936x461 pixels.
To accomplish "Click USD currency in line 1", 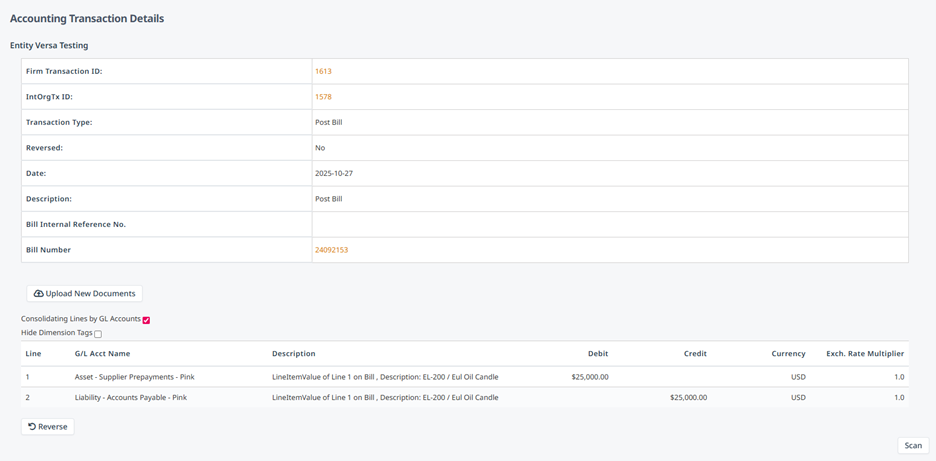I will click(798, 377).
